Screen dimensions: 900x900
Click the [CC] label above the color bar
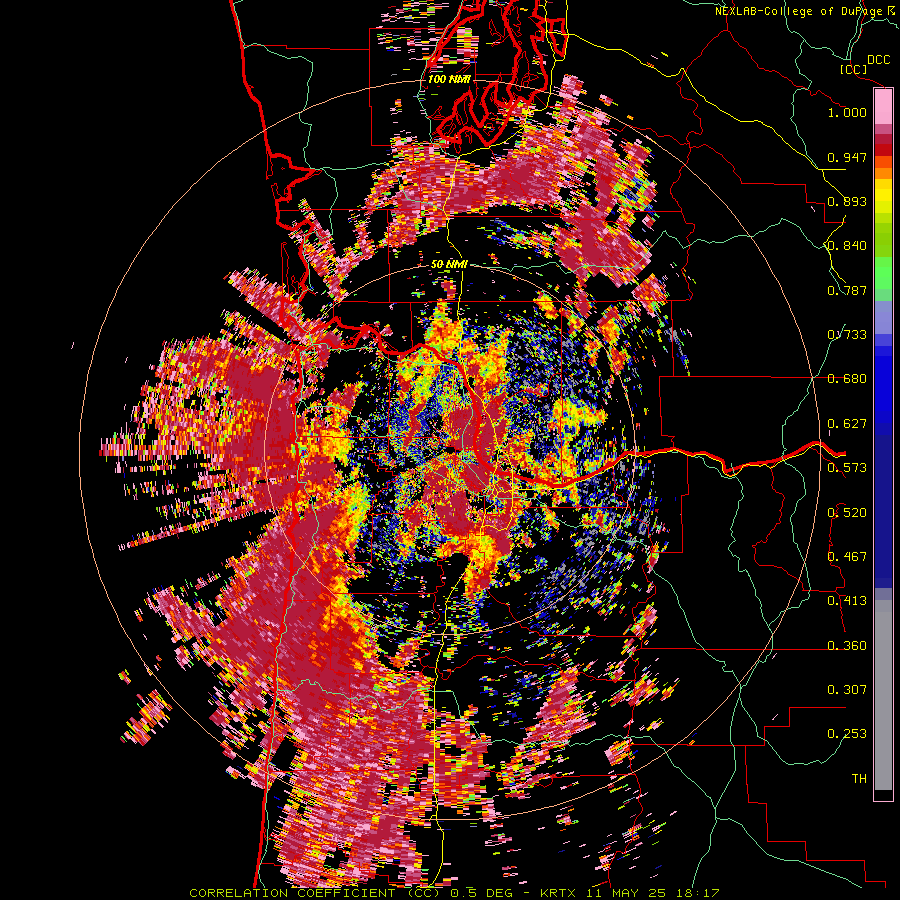coord(854,69)
